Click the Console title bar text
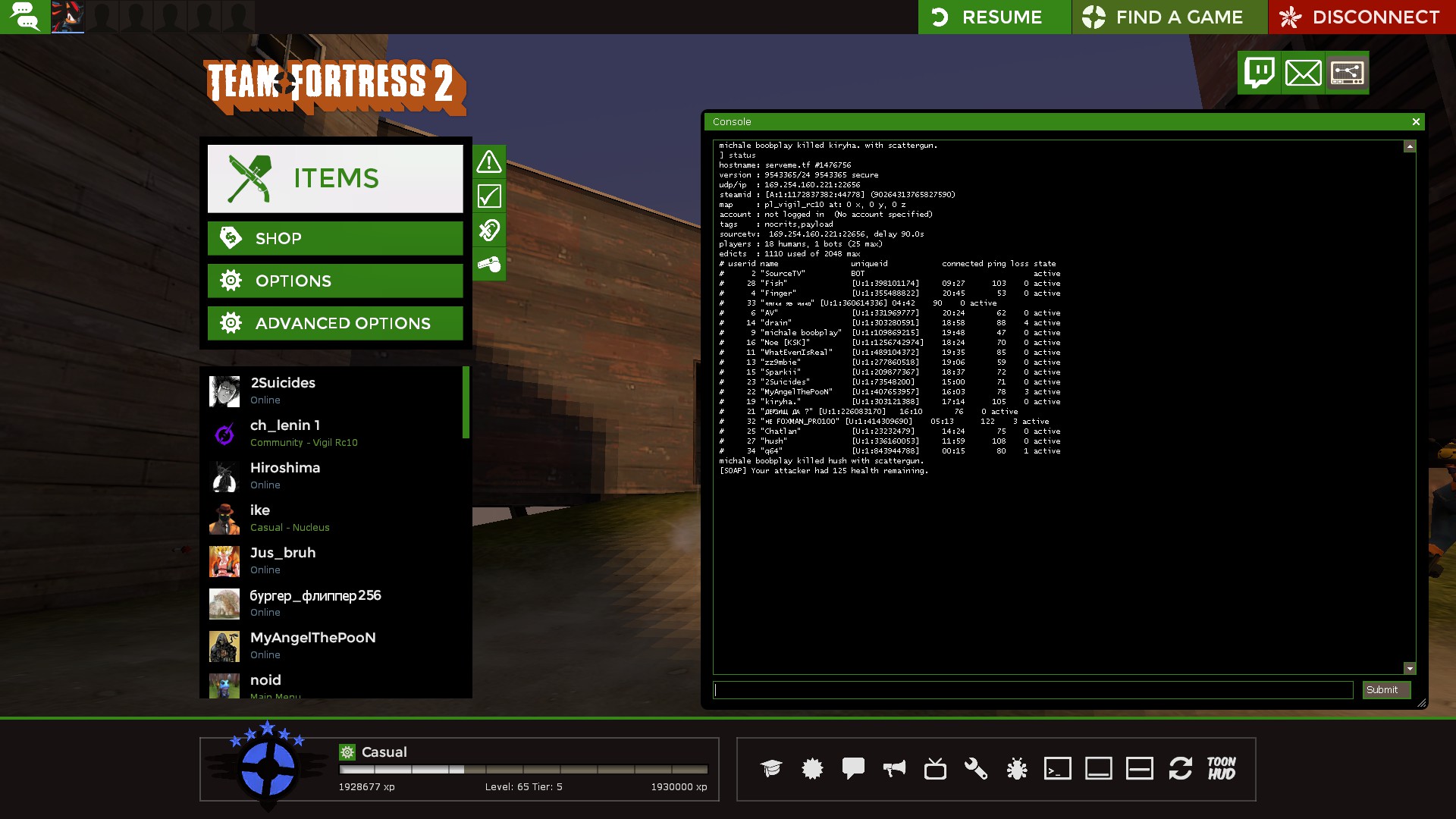The height and width of the screenshot is (819, 1456). [732, 121]
